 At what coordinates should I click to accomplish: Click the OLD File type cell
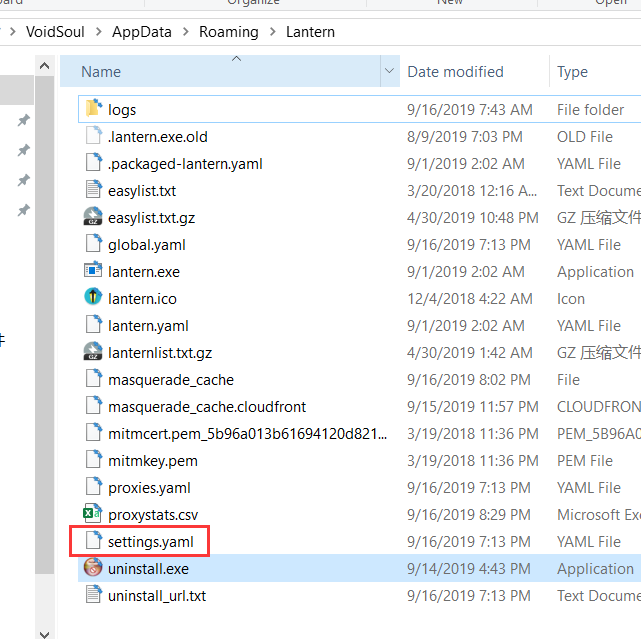(585, 137)
